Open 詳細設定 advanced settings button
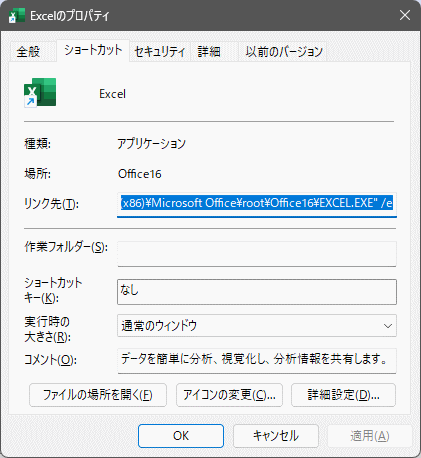Image resolution: width=421 pixels, height=458 pixels. 343,395
